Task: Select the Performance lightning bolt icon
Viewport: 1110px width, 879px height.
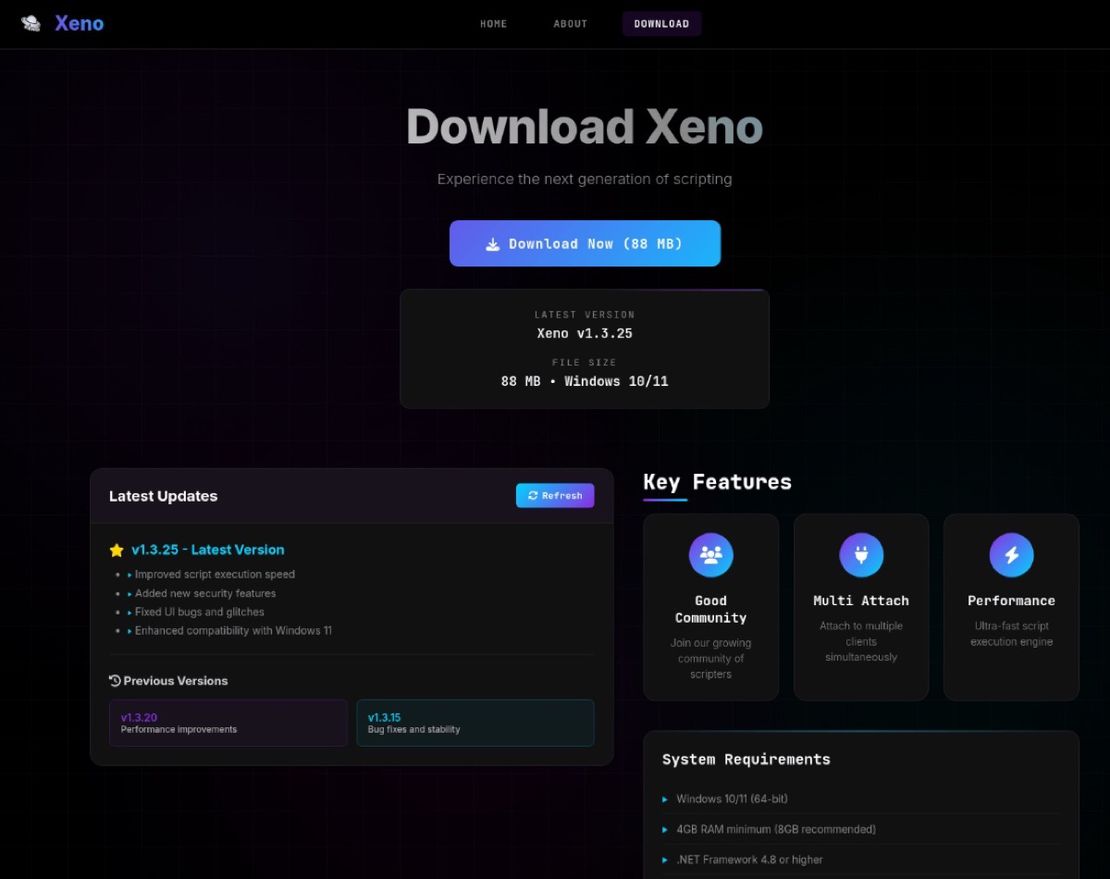Action: pyautogui.click(x=1010, y=554)
